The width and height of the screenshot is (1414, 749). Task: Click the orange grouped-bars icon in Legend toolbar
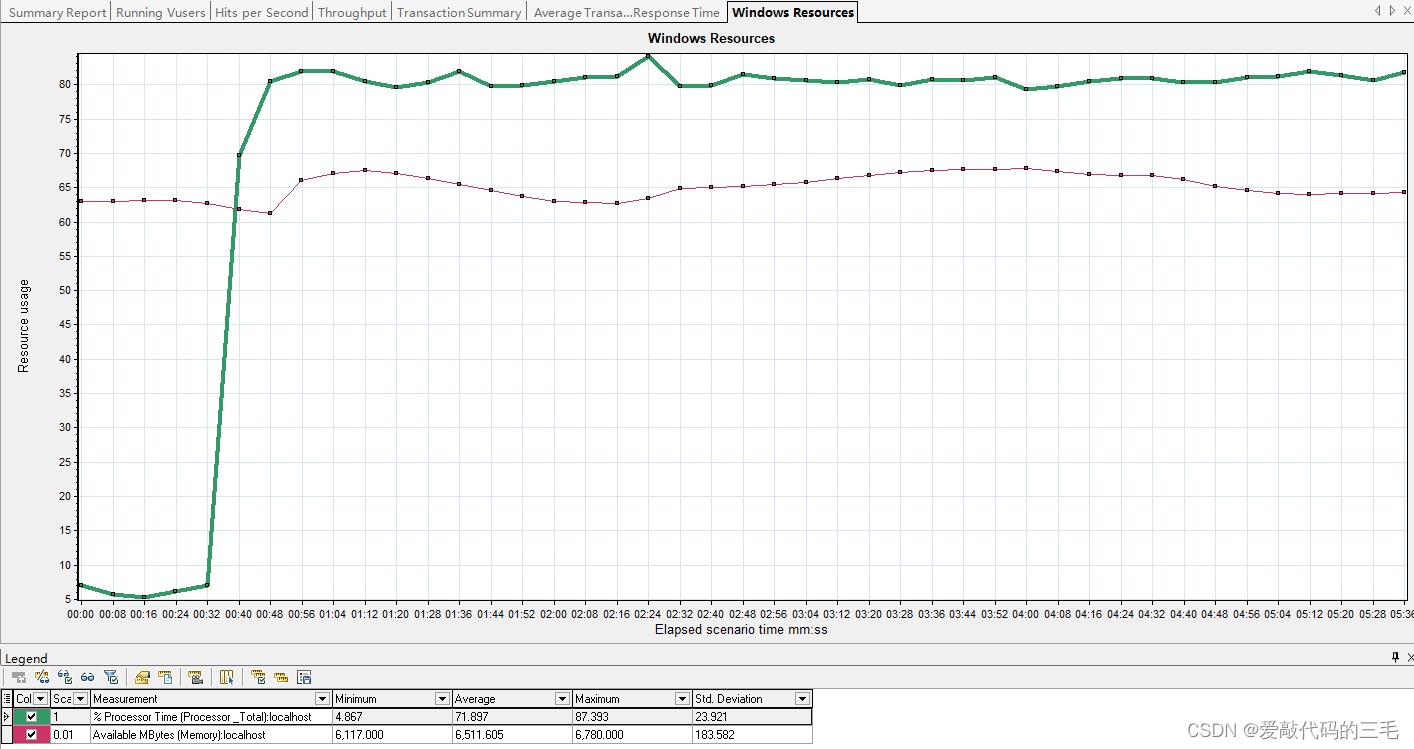[281, 677]
